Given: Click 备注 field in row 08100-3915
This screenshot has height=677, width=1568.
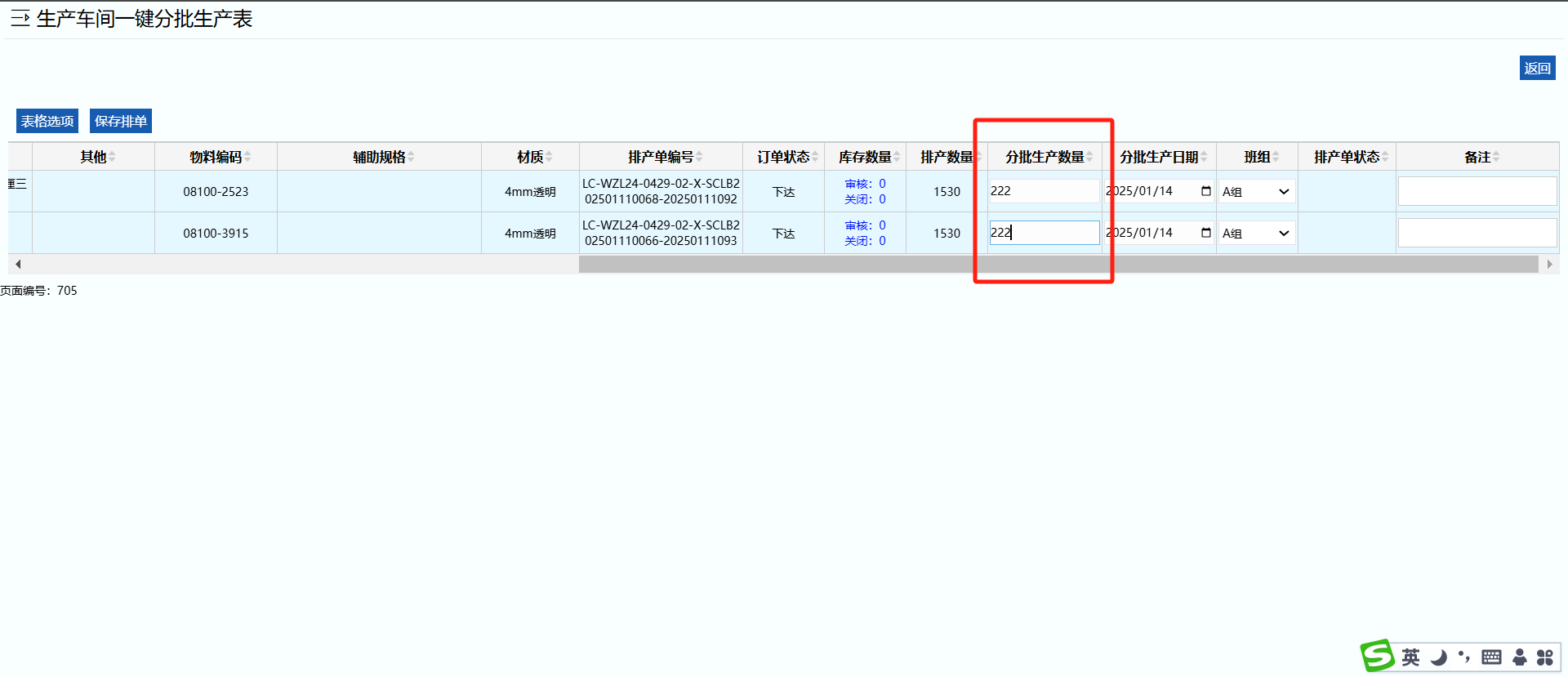Looking at the screenshot, I should click(x=1477, y=233).
